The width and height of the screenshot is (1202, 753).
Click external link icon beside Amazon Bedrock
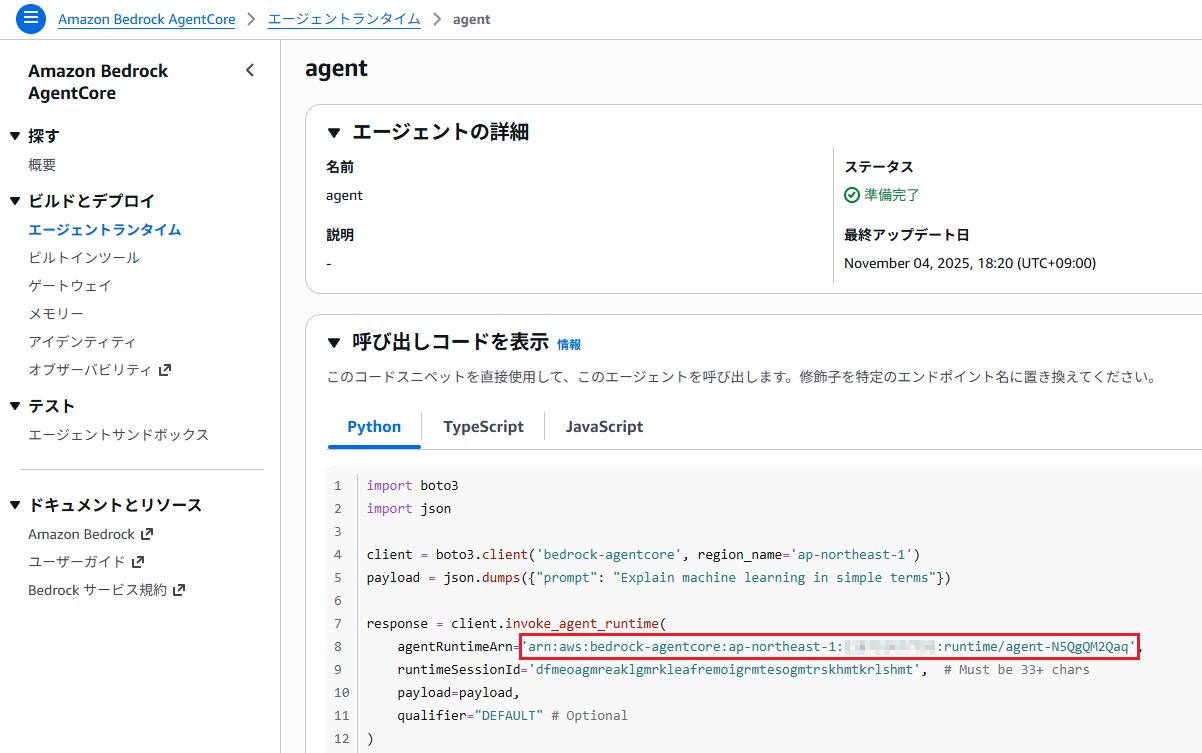click(x=147, y=534)
